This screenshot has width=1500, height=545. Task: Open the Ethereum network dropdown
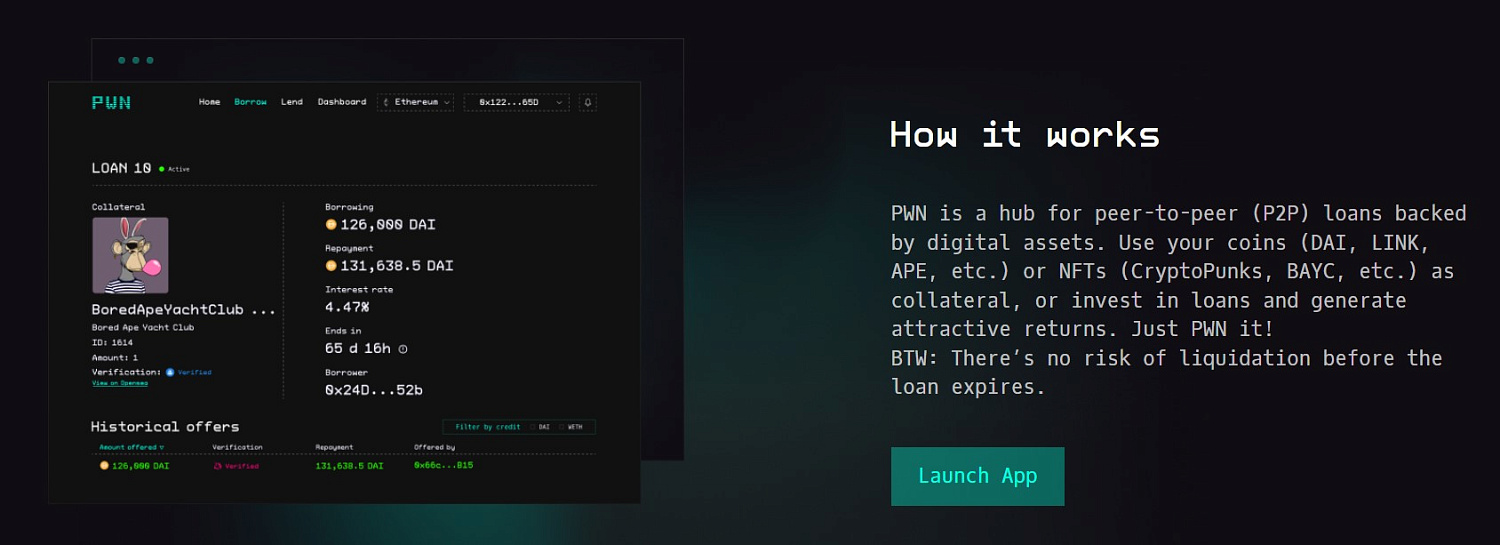pos(416,102)
